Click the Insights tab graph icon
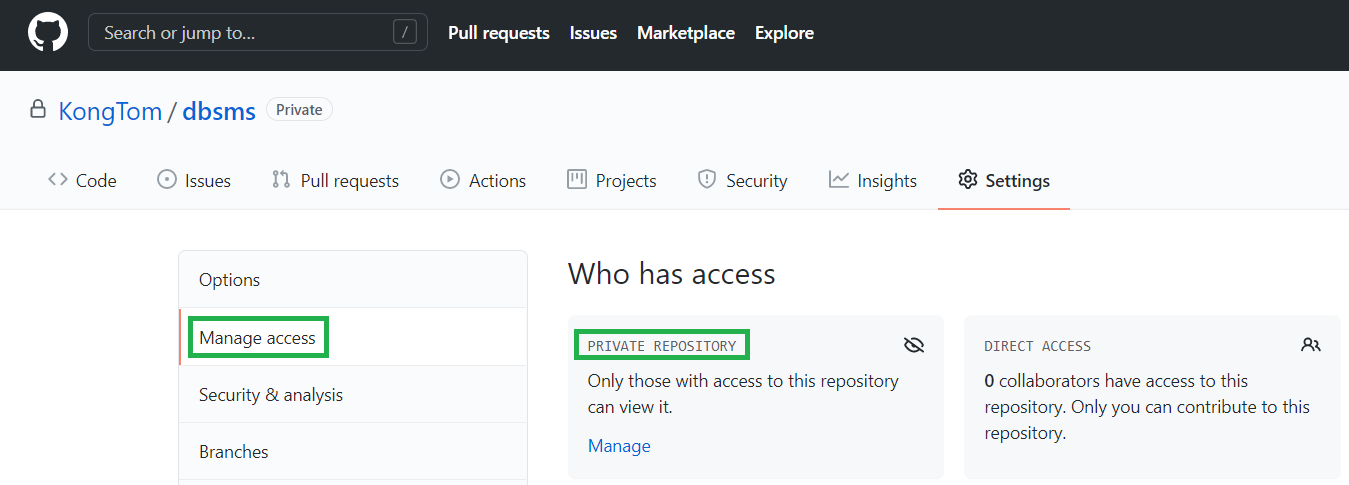Viewport: 1349px width, 485px height. coord(838,180)
